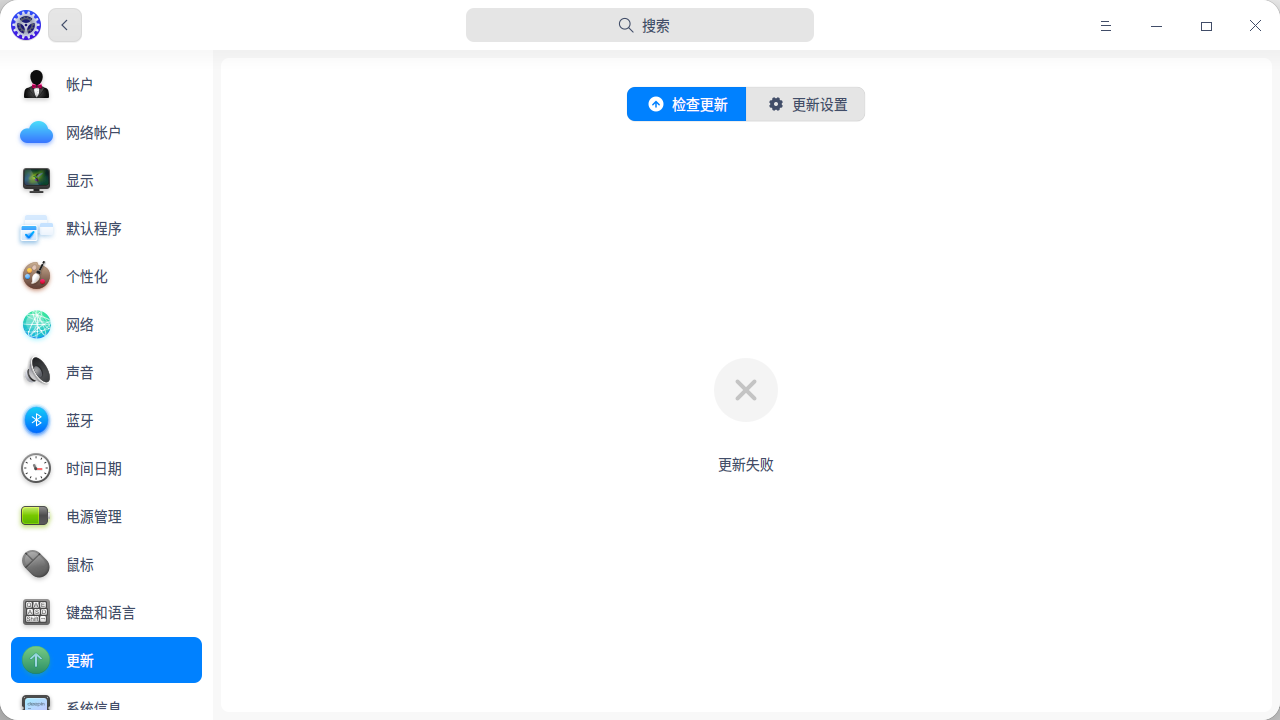Switch to the 检查更新 tab
This screenshot has width=1280, height=720.
point(687,104)
